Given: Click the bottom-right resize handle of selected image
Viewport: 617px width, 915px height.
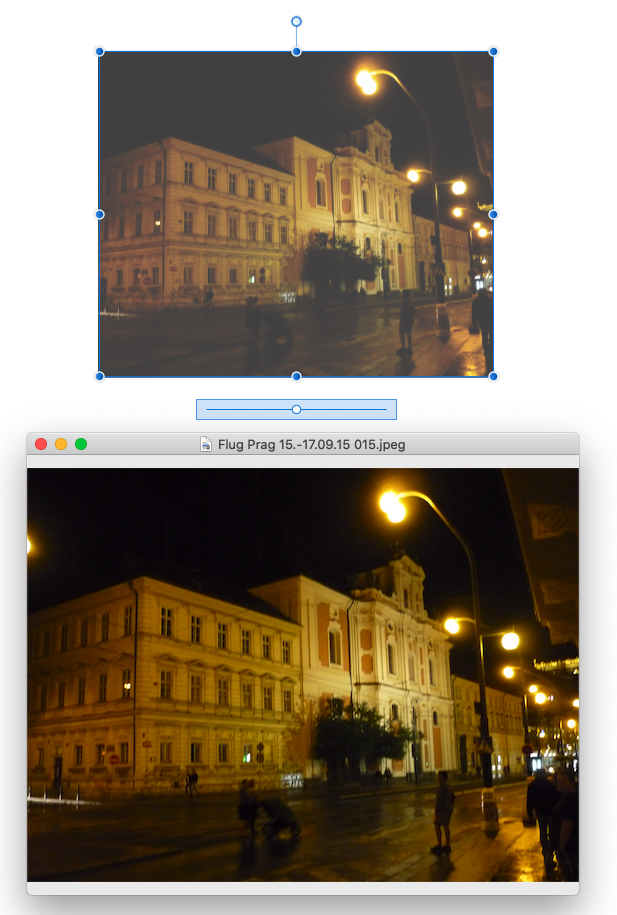Looking at the screenshot, I should pos(493,376).
